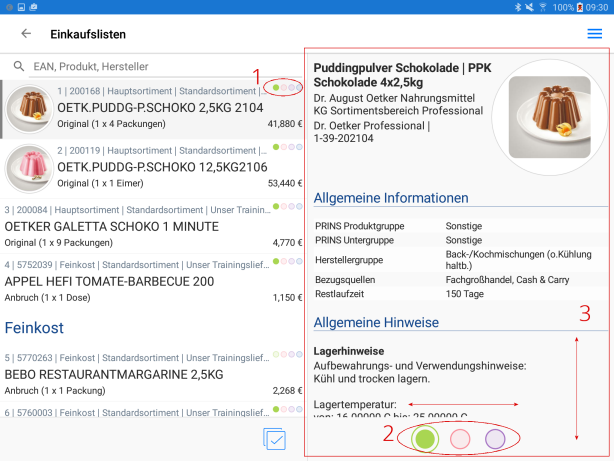Tap the multi-select checkmark icon

pyautogui.click(x=274, y=439)
